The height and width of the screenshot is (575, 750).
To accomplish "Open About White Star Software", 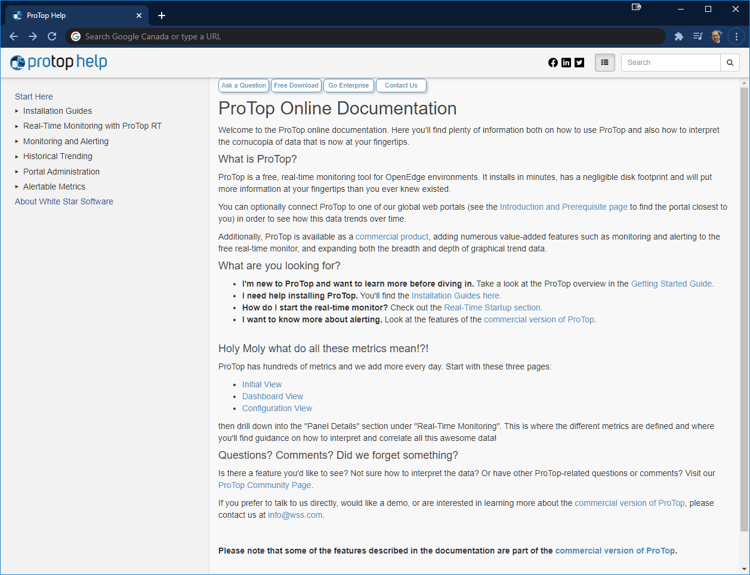I will pos(64,201).
